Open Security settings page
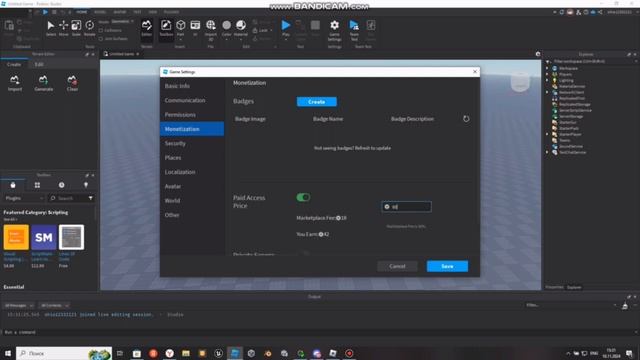 click(x=192, y=143)
